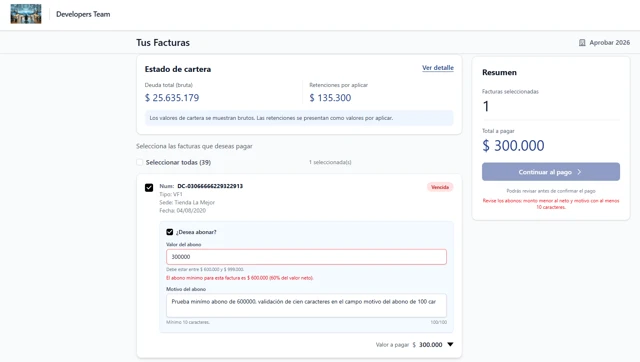Click the Fecha: 04/08/2020 line
640x362 pixels.
point(182,211)
